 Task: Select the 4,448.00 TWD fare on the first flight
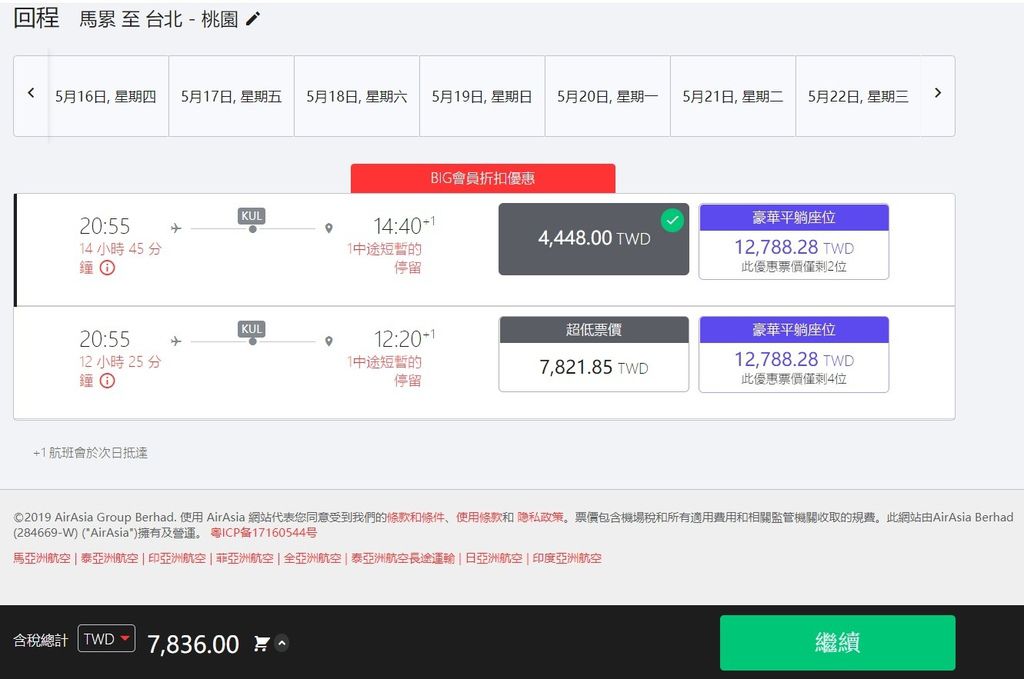coord(593,239)
